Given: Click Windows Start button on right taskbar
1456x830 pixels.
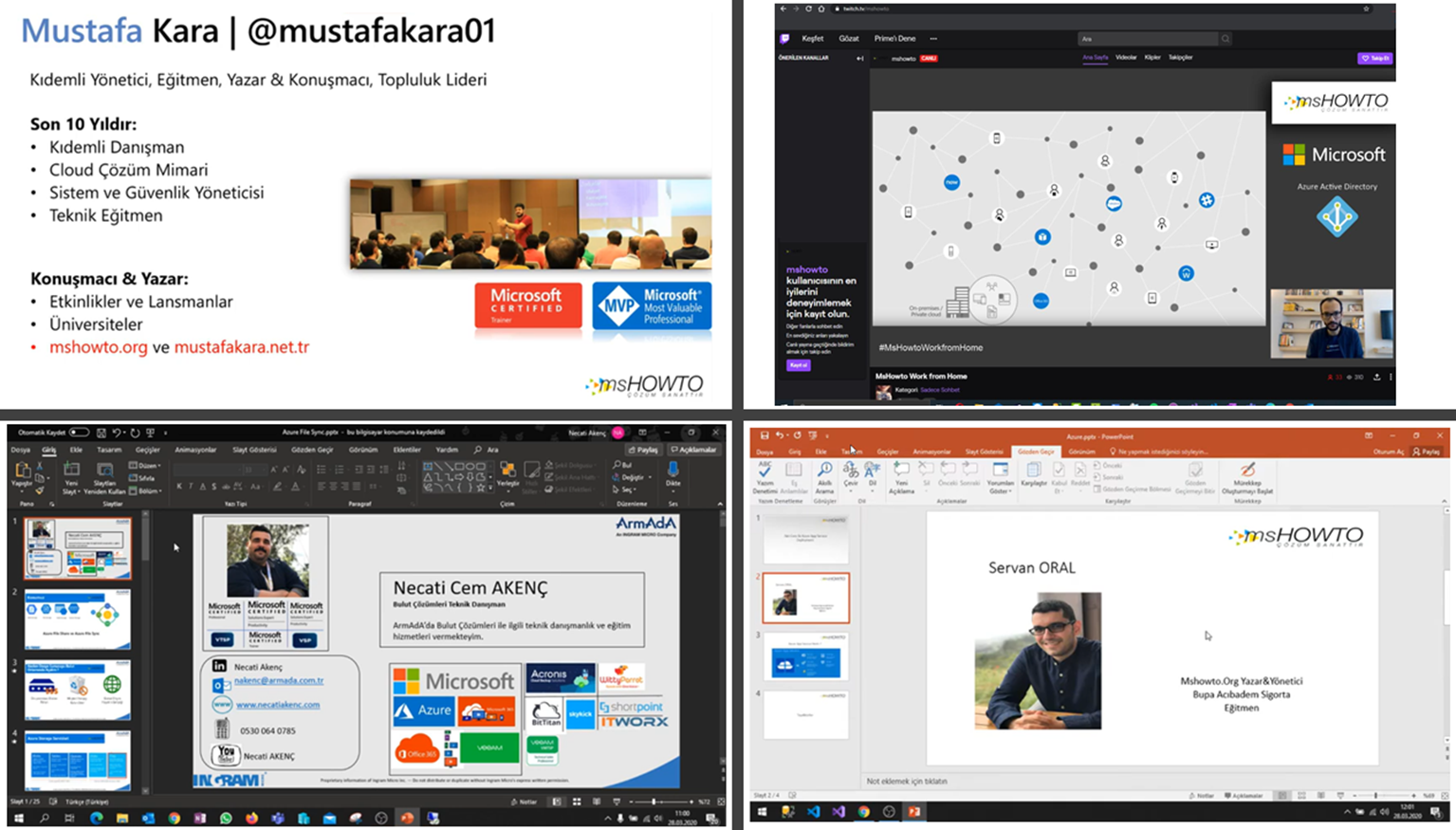Looking at the screenshot, I should point(764,812).
